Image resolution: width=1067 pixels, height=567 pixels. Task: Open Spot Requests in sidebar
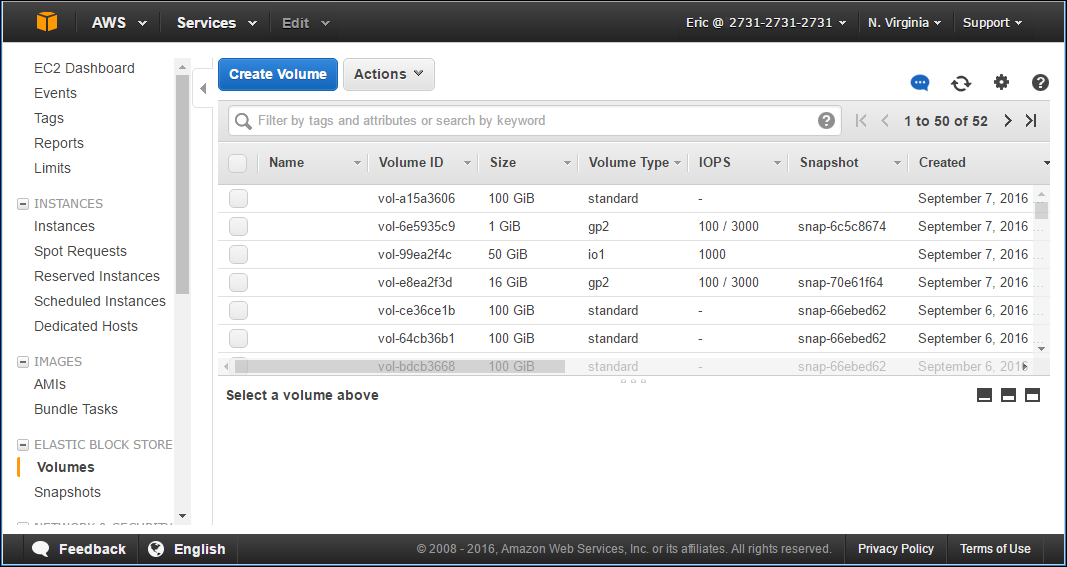pyautogui.click(x=80, y=251)
